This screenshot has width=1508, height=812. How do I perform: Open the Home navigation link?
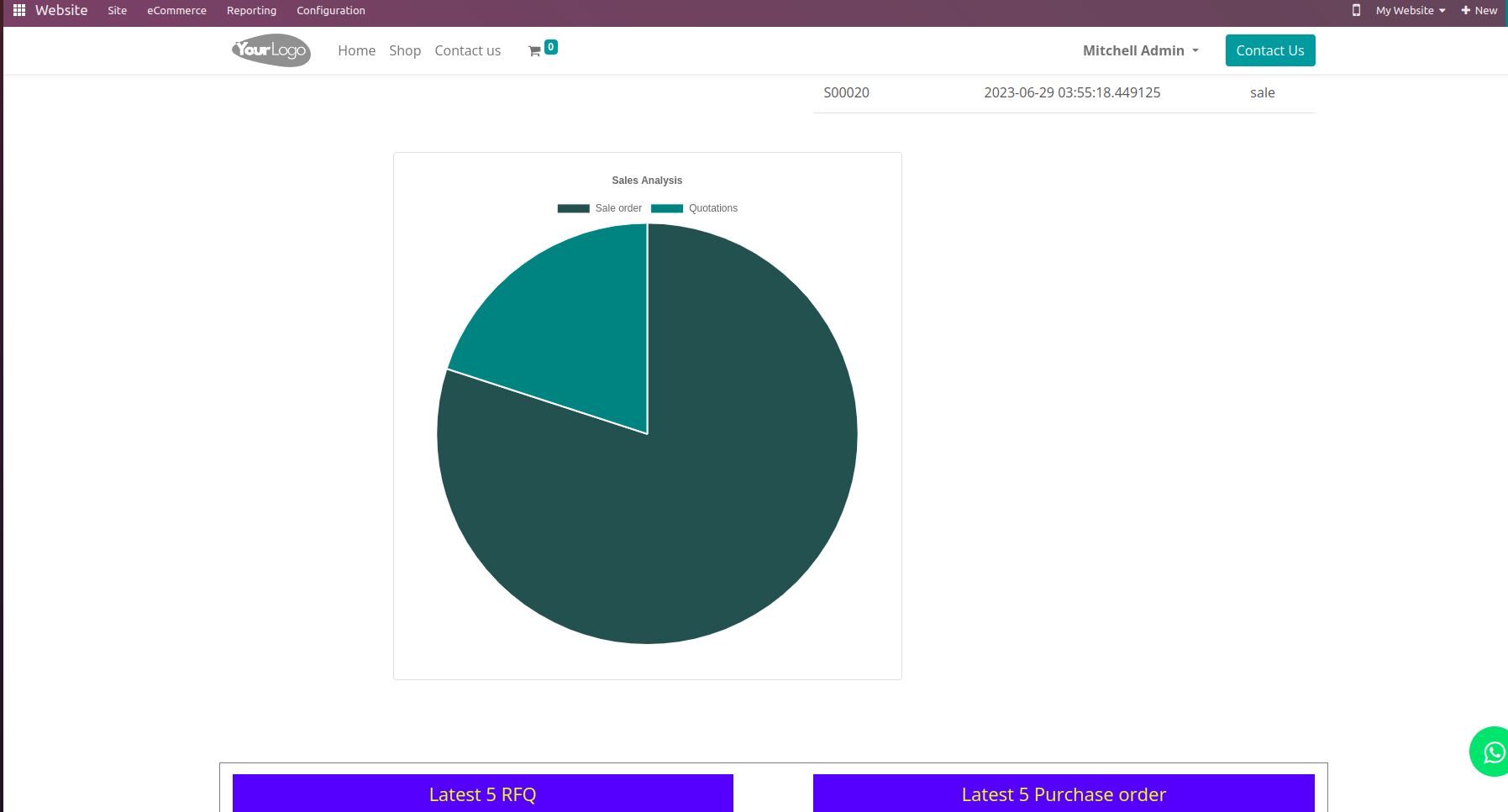[356, 50]
